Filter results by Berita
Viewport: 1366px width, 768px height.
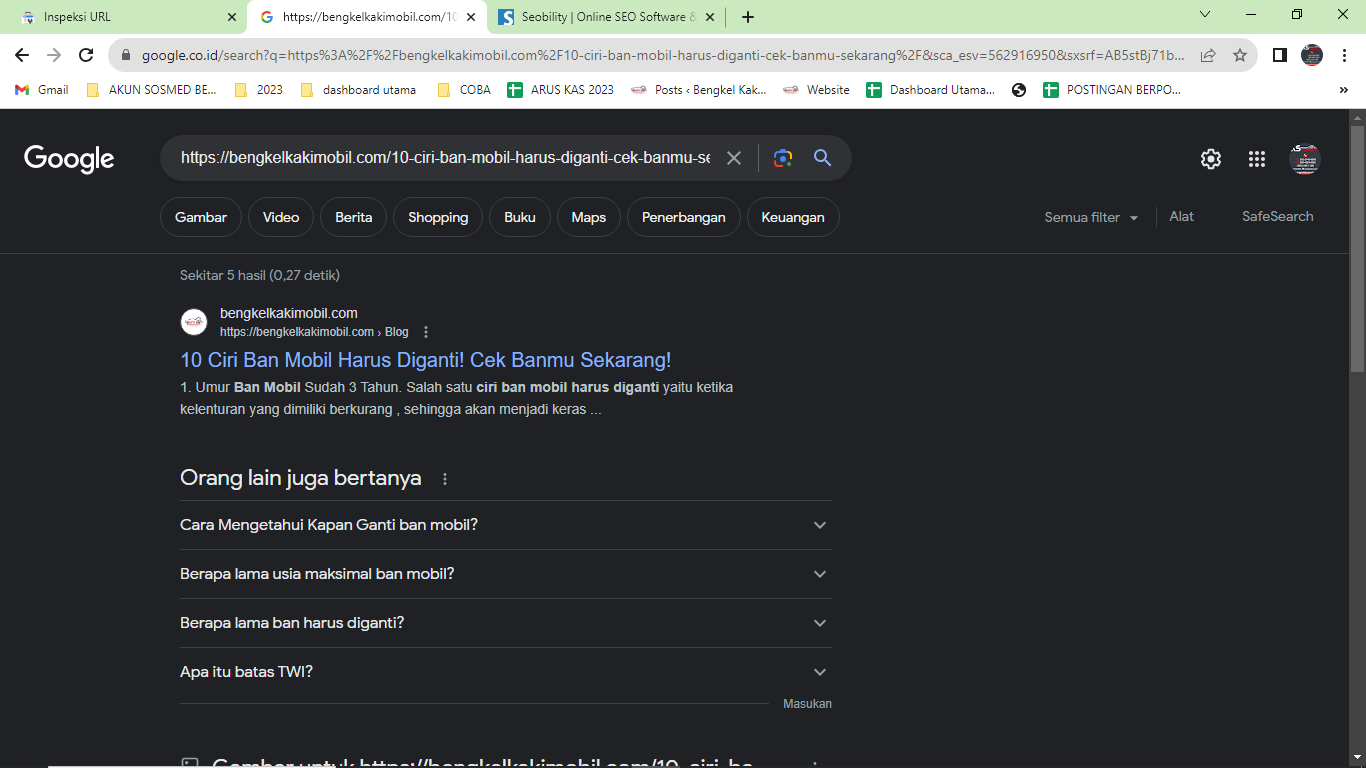click(x=354, y=217)
